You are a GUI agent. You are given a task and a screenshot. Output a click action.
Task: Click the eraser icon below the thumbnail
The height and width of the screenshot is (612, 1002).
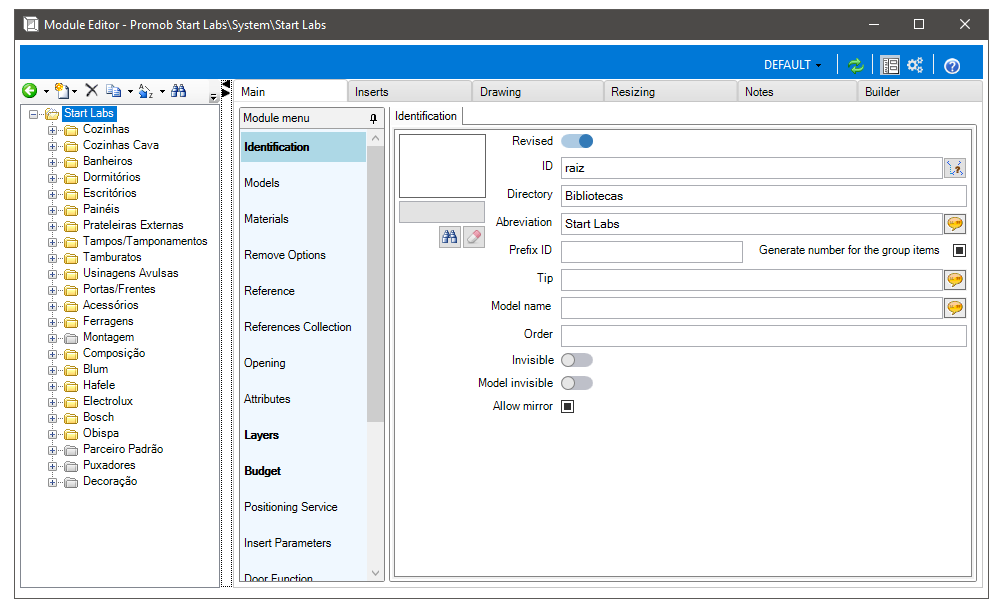pyautogui.click(x=474, y=236)
